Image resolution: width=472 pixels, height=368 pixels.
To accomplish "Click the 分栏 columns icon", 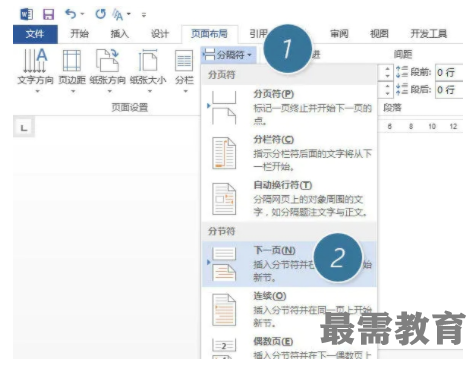I will pos(184,61).
